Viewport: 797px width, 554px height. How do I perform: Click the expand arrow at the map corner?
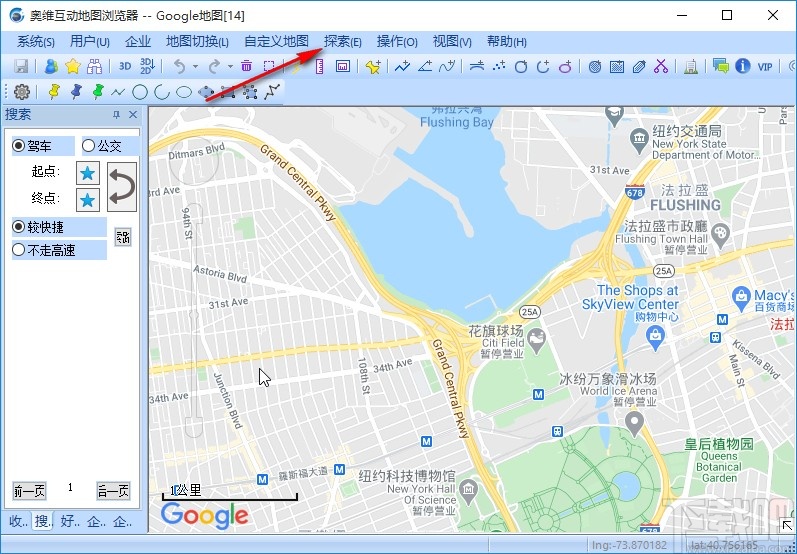(x=786, y=524)
